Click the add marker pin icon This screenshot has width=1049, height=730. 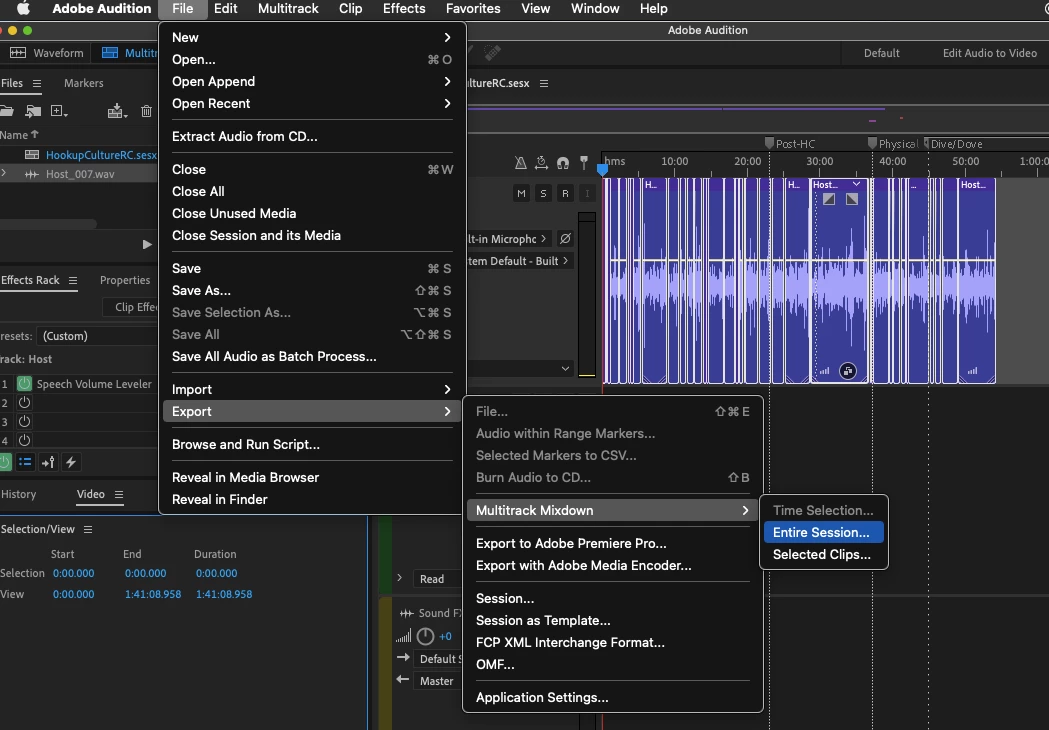click(583, 163)
